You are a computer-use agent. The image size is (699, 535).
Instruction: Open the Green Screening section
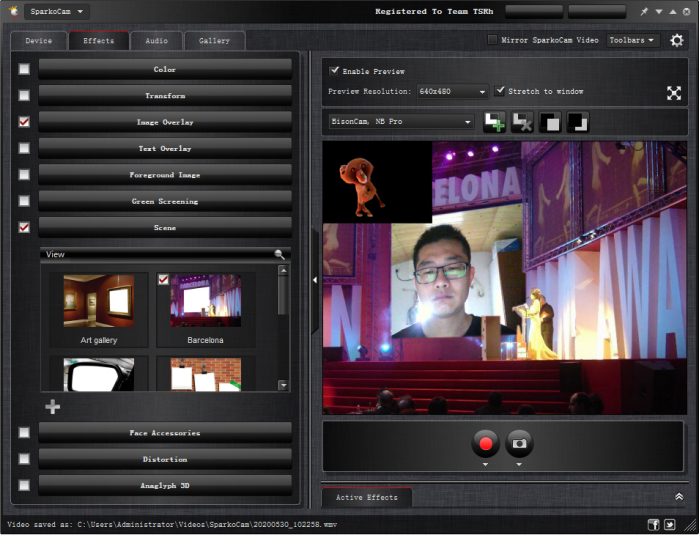click(165, 201)
